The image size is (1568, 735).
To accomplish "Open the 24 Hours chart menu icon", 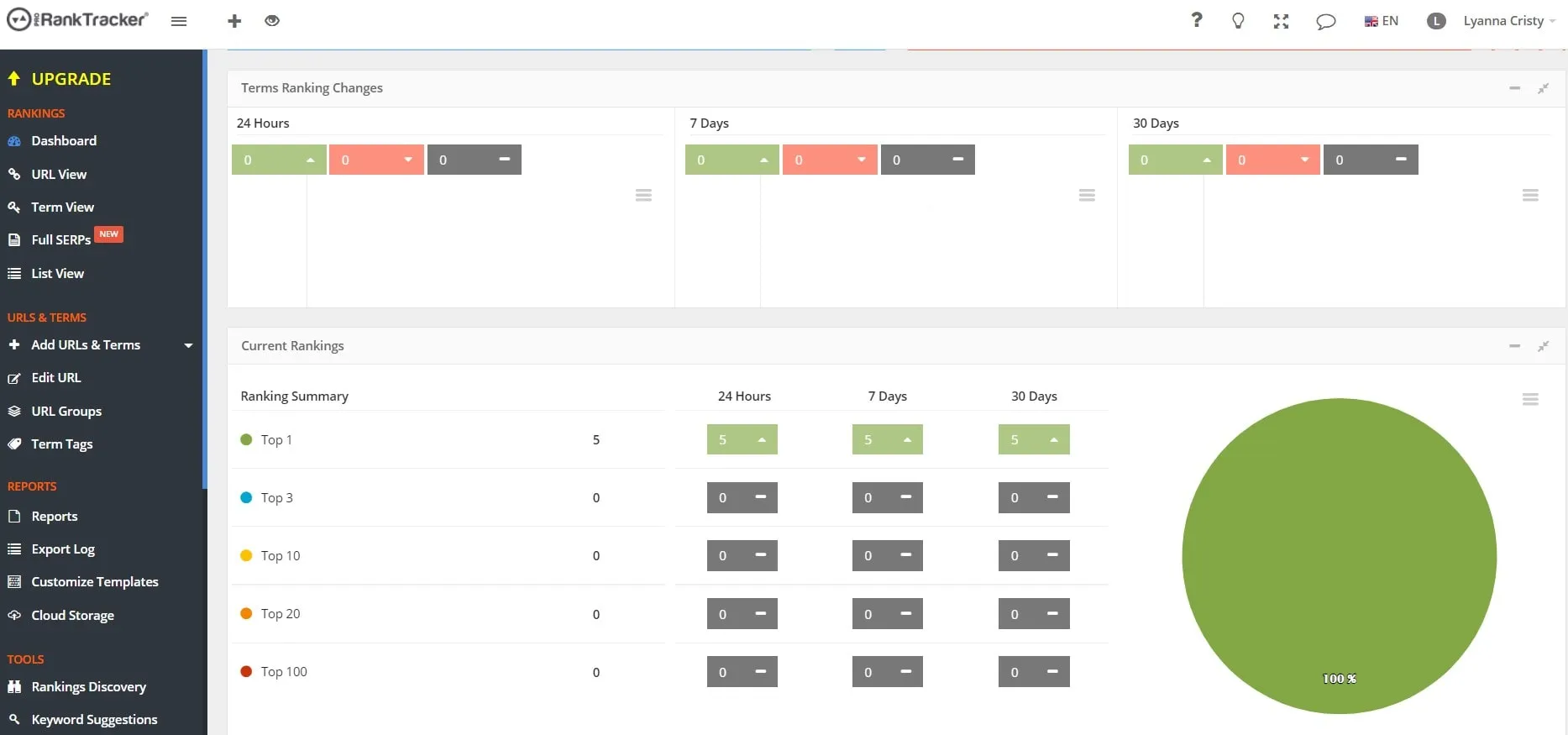I will coord(643,196).
